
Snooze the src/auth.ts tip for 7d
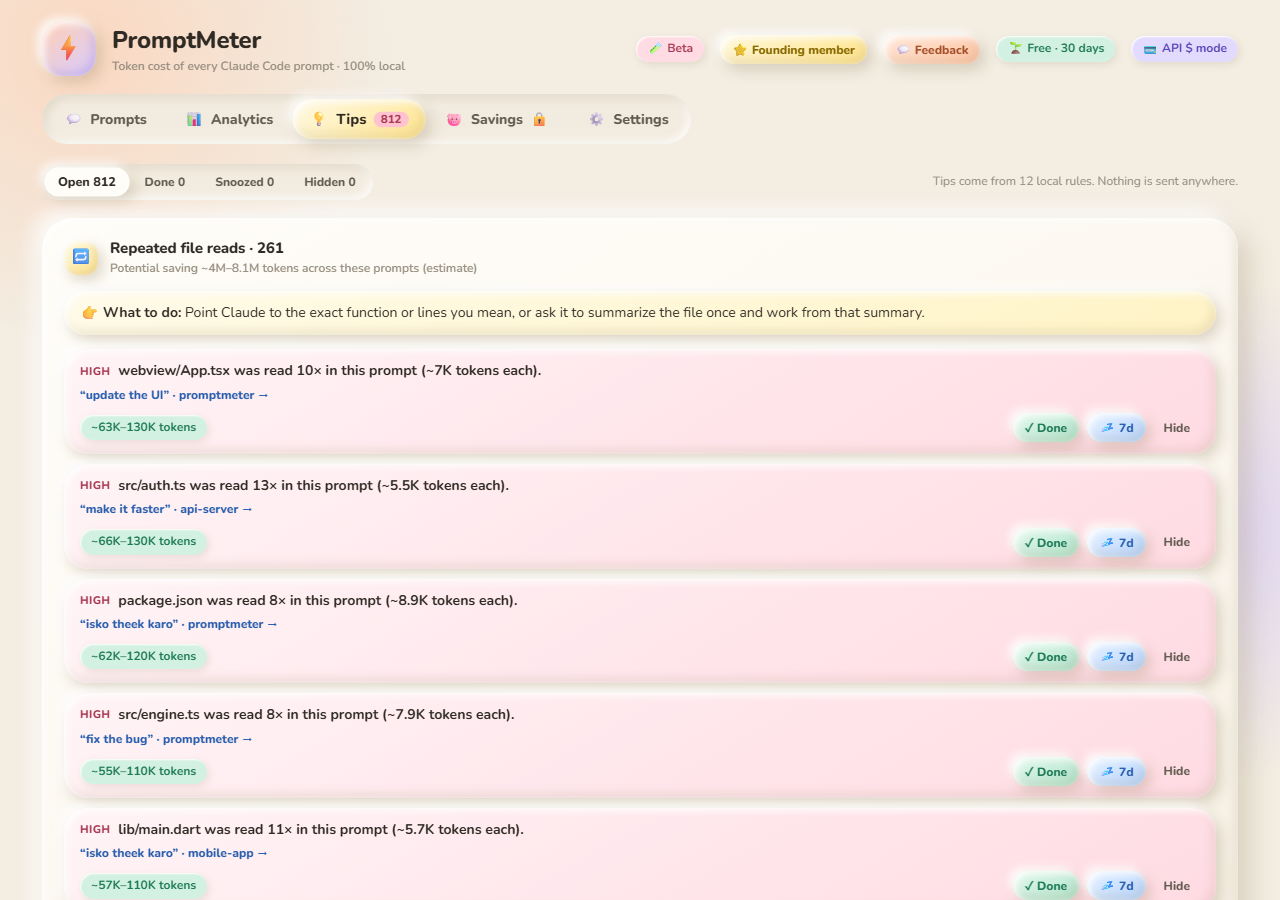click(1117, 543)
